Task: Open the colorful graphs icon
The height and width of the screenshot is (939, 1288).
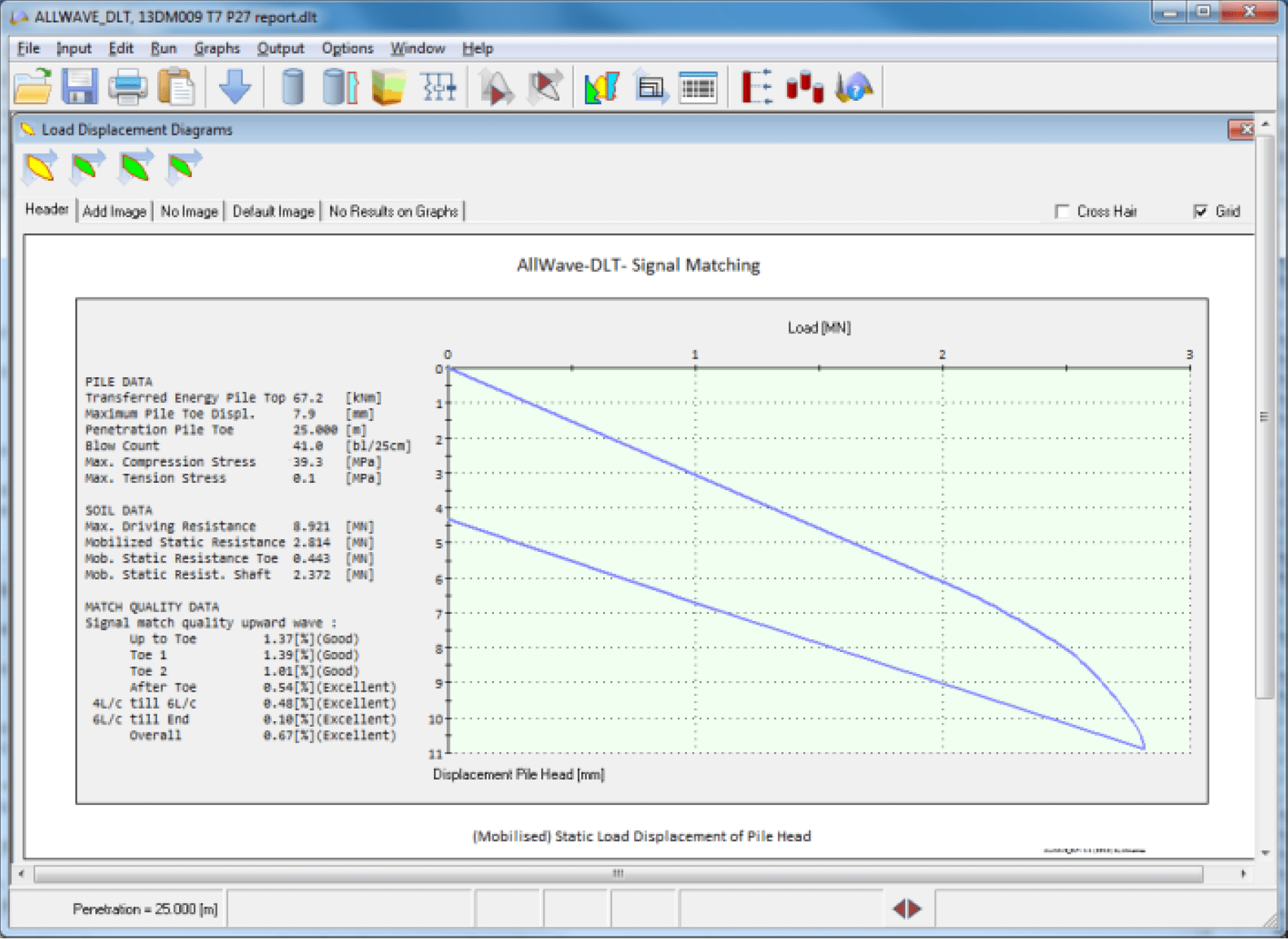Action: click(x=602, y=87)
